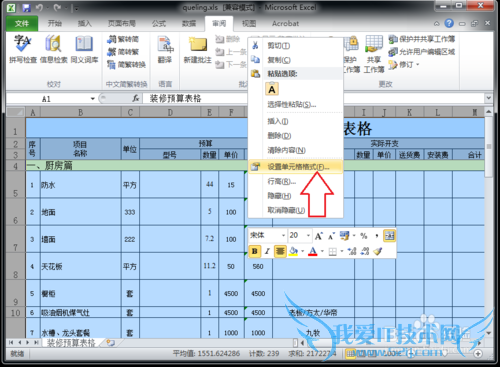Choose 剪切(T) from the context menu
This screenshot has height=367, width=500.
click(x=296, y=46)
